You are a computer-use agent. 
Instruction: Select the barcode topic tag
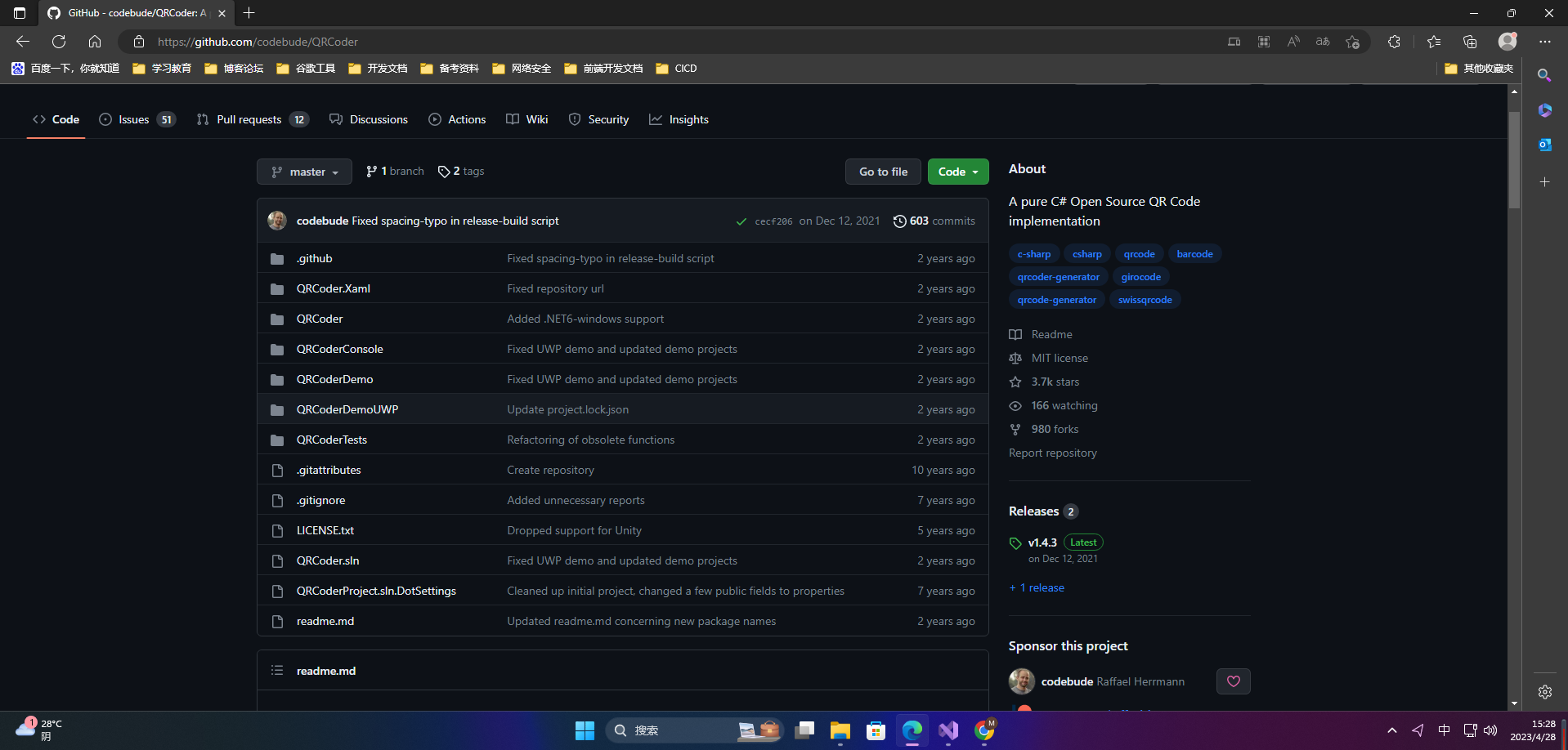pyautogui.click(x=1194, y=254)
